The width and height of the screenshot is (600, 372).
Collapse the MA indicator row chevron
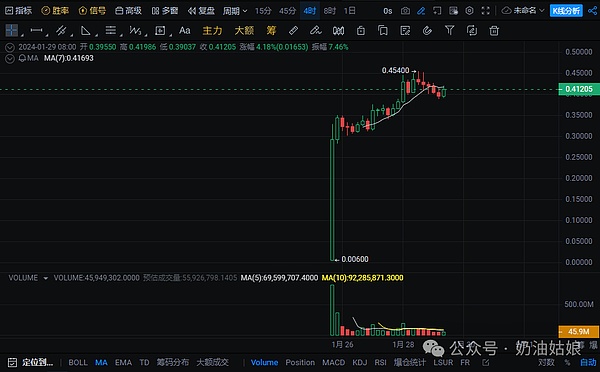10,59
